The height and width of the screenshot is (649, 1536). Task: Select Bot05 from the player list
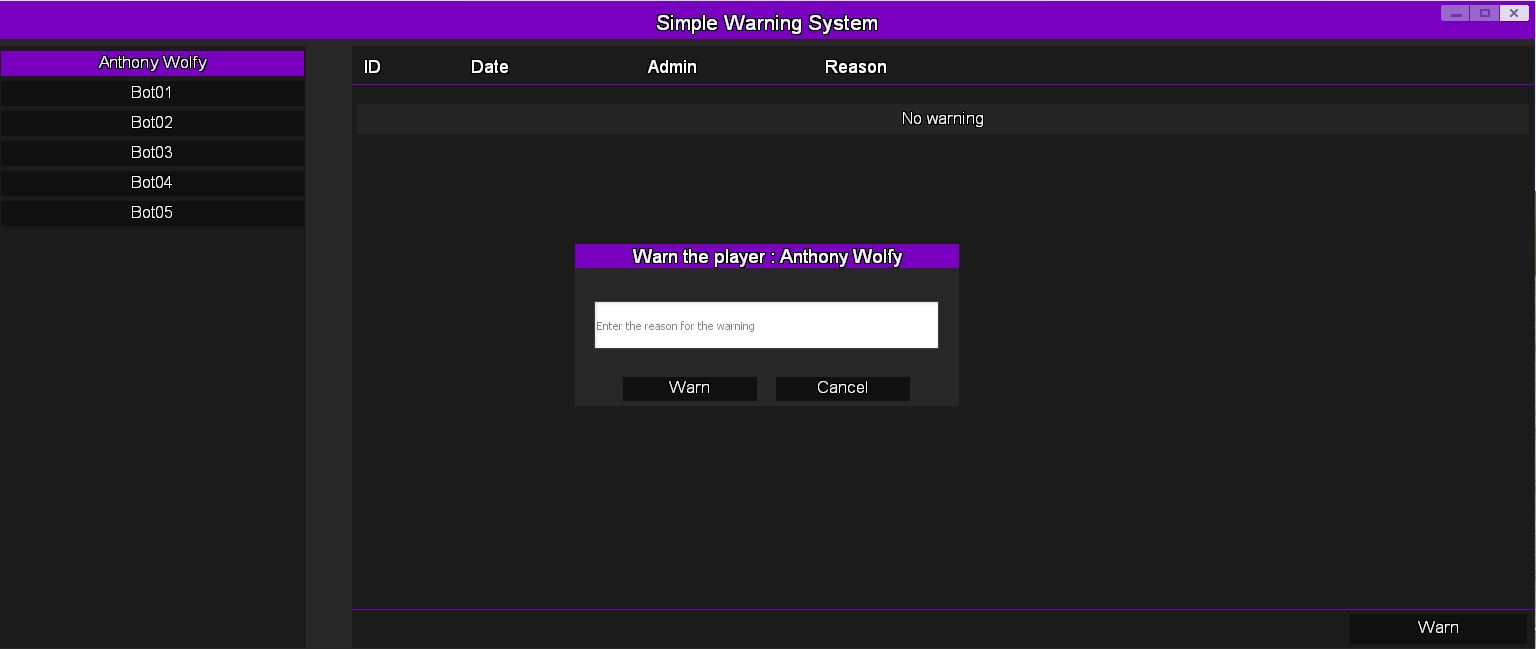point(152,212)
